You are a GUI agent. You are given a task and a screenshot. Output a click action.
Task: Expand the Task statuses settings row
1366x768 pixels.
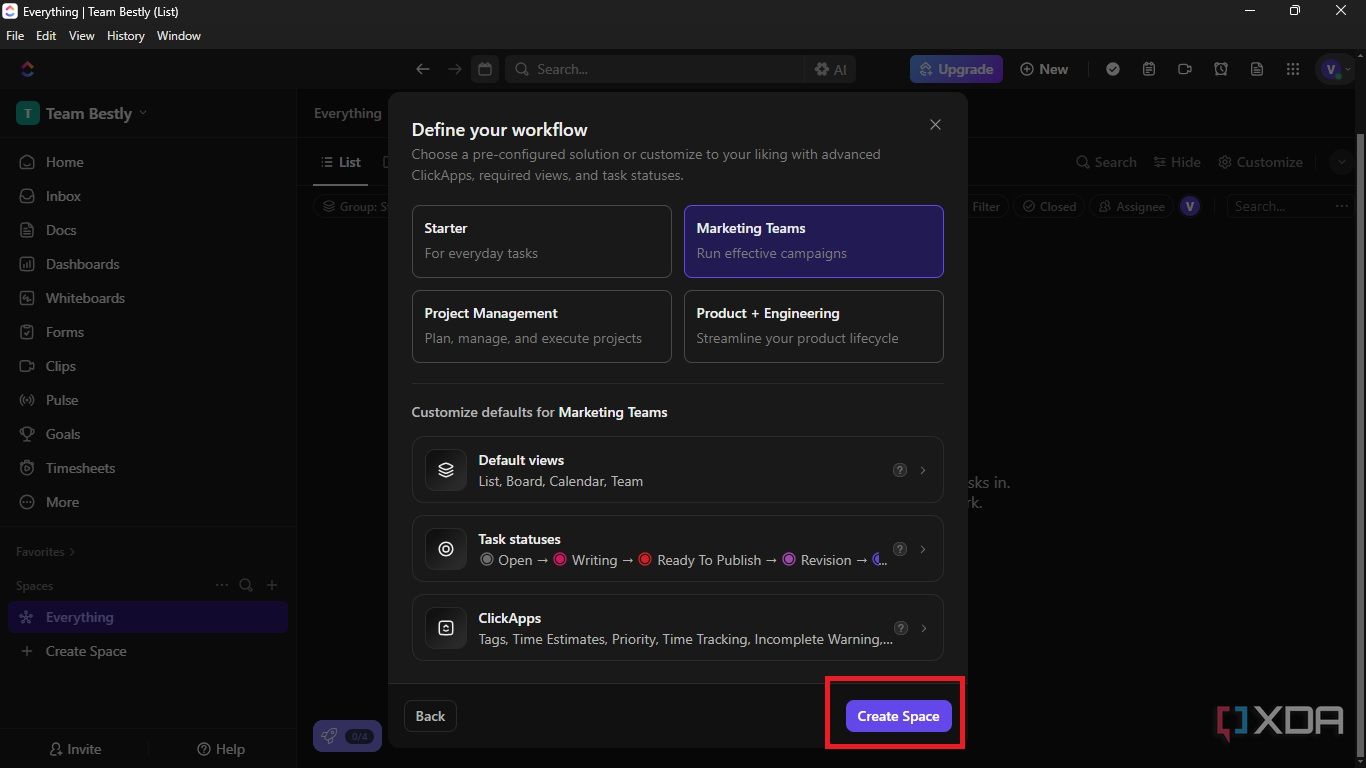tap(678, 549)
